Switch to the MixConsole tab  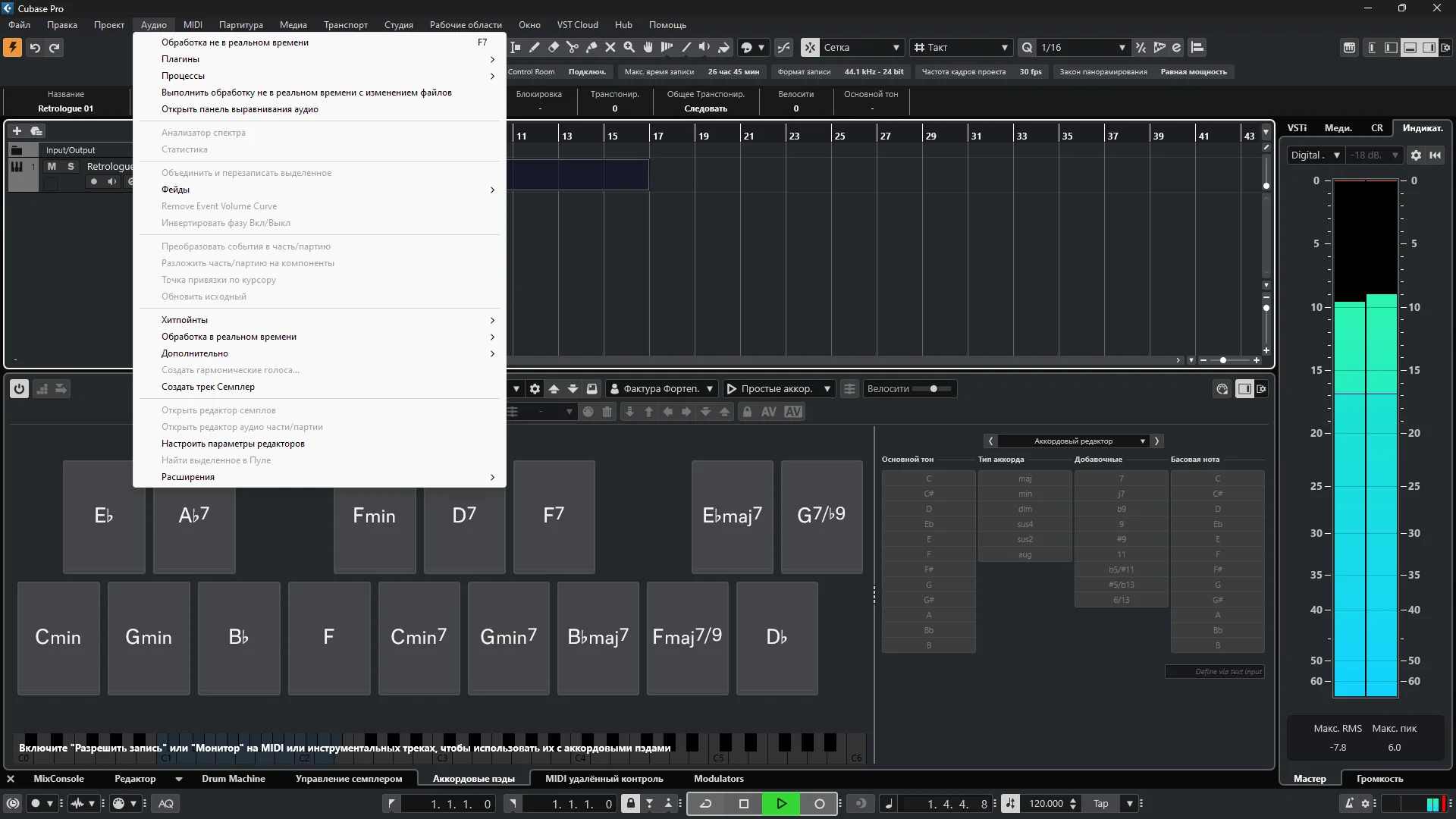coord(58,779)
